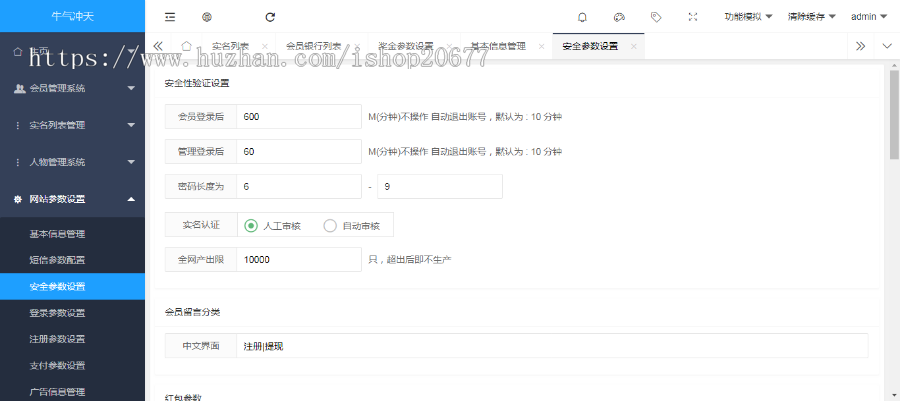Close the 安全参数设置 tab
The width and height of the screenshot is (900, 401).
(x=634, y=46)
